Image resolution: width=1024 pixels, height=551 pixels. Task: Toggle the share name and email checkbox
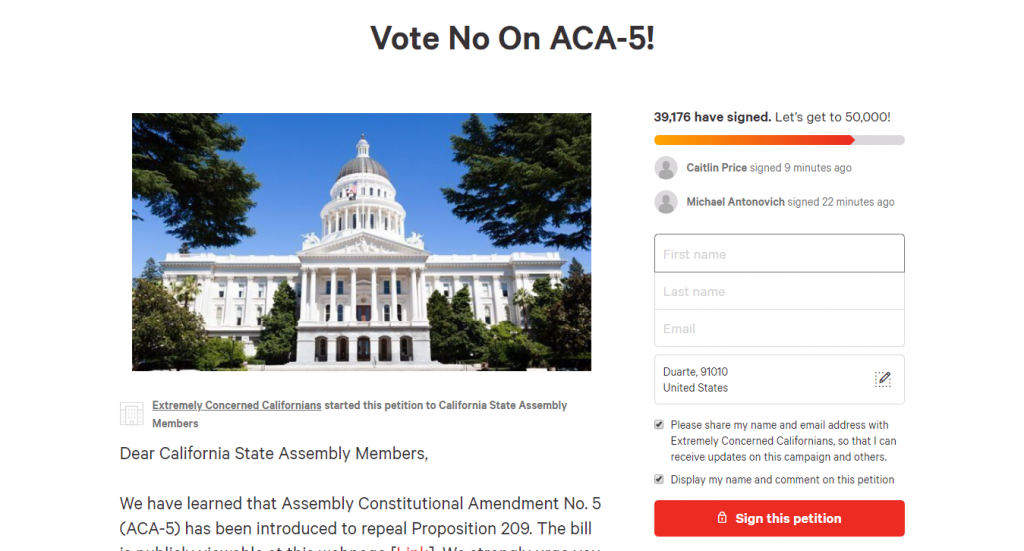(x=659, y=425)
